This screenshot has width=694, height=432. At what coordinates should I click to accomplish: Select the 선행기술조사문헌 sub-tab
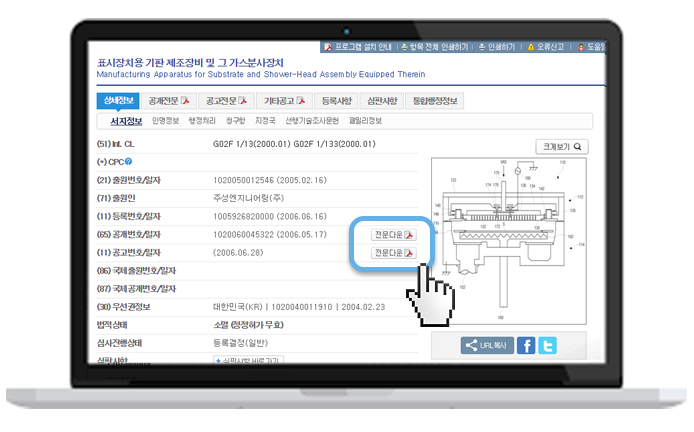312,121
